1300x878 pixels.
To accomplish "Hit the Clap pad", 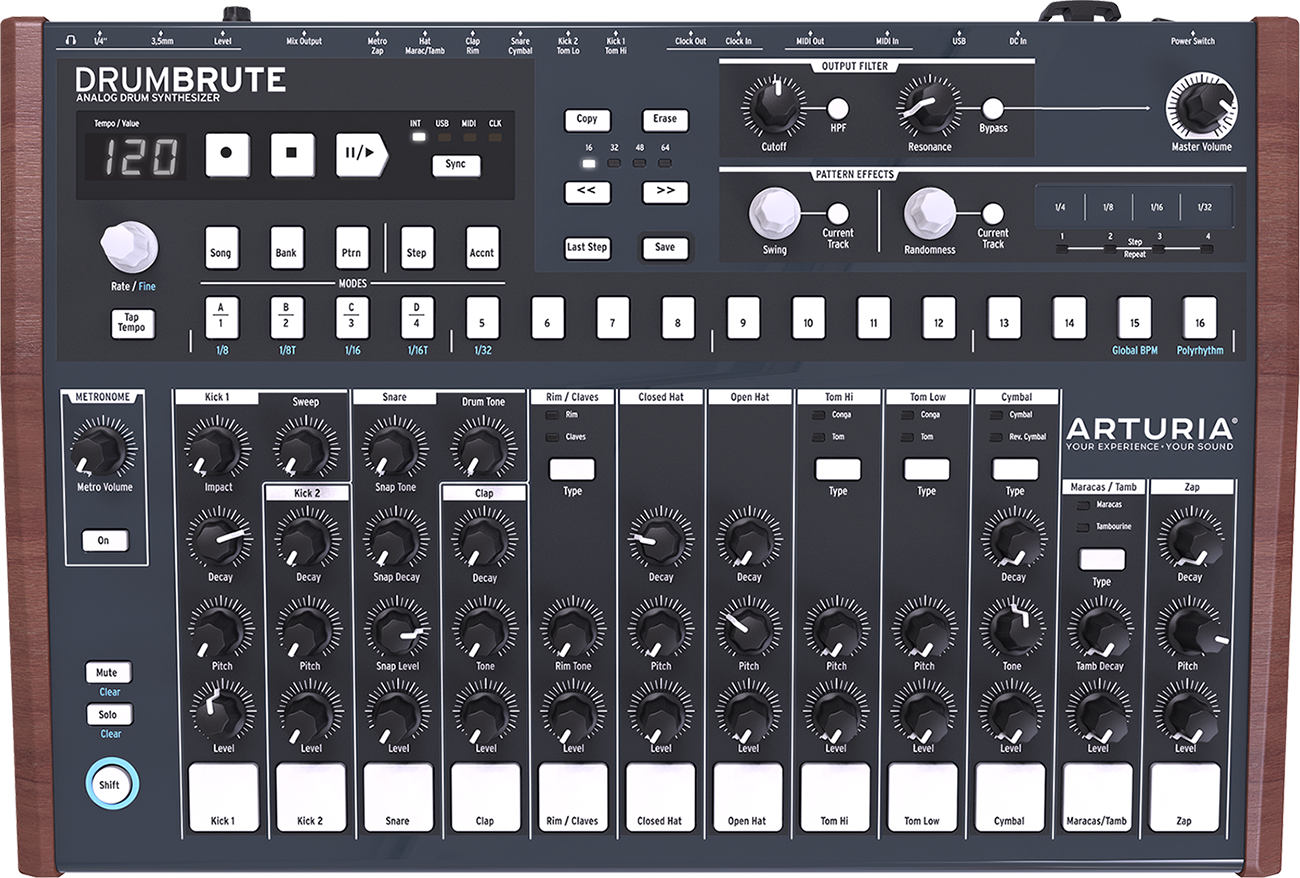I will pyautogui.click(x=486, y=798).
